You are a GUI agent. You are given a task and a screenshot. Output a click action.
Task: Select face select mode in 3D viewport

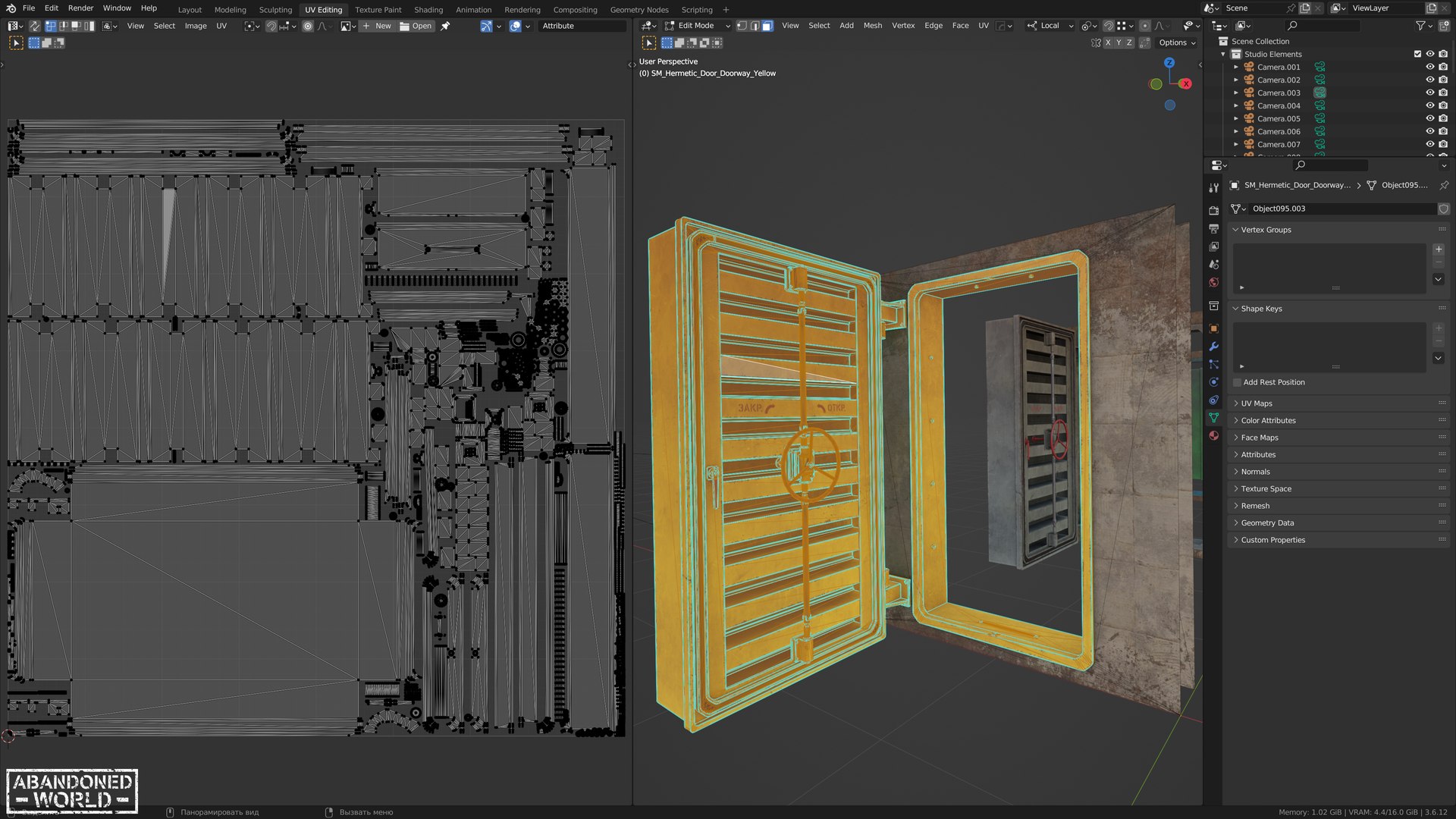[767, 26]
